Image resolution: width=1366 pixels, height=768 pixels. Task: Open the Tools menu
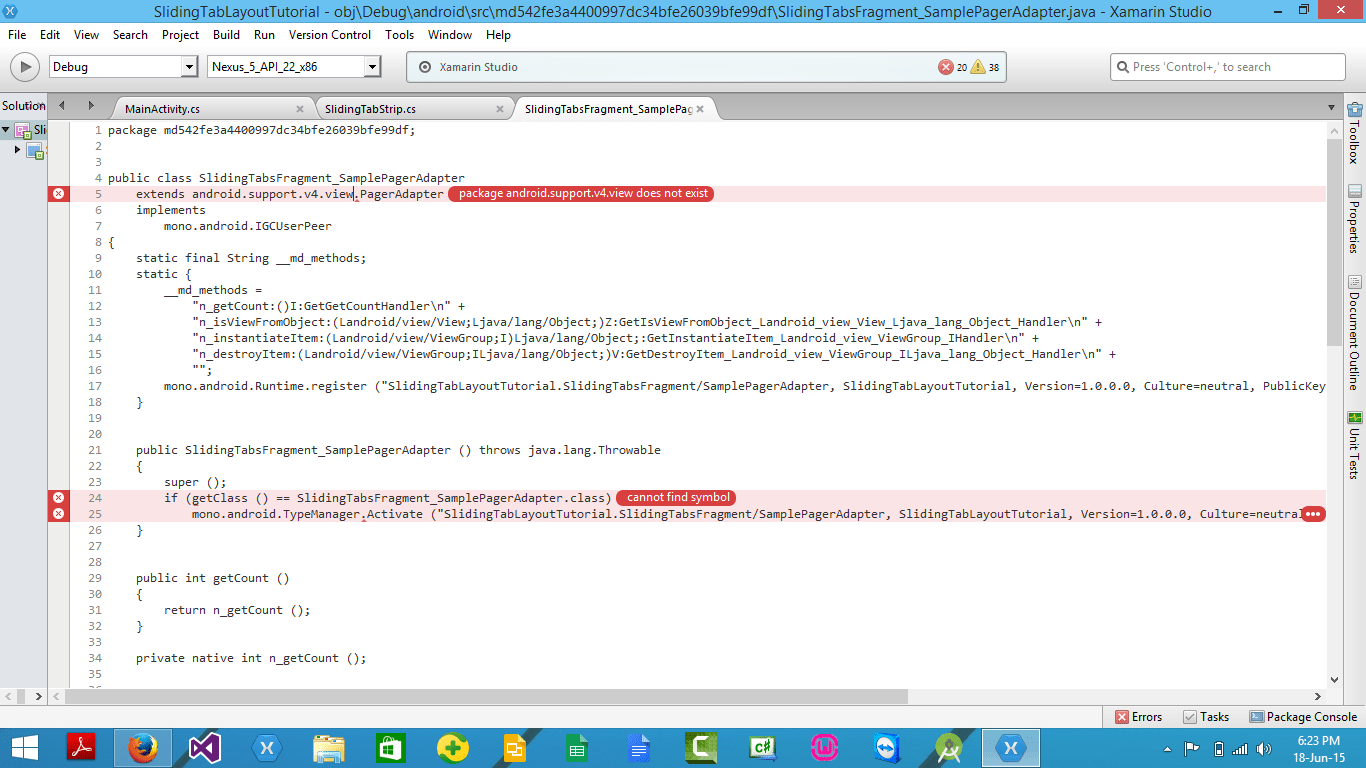click(400, 35)
